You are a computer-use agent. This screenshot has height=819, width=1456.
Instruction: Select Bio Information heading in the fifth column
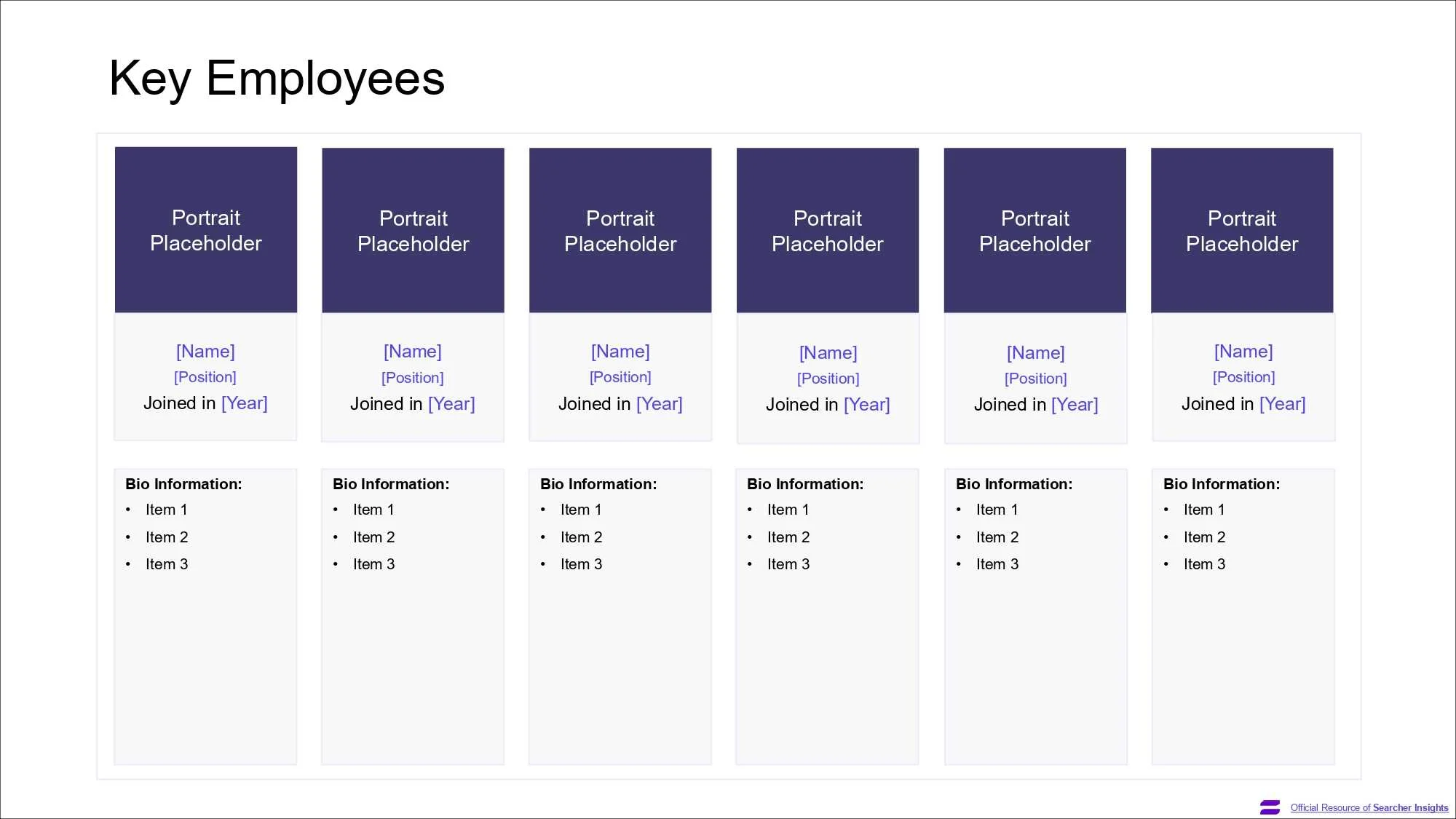pyautogui.click(x=1014, y=484)
